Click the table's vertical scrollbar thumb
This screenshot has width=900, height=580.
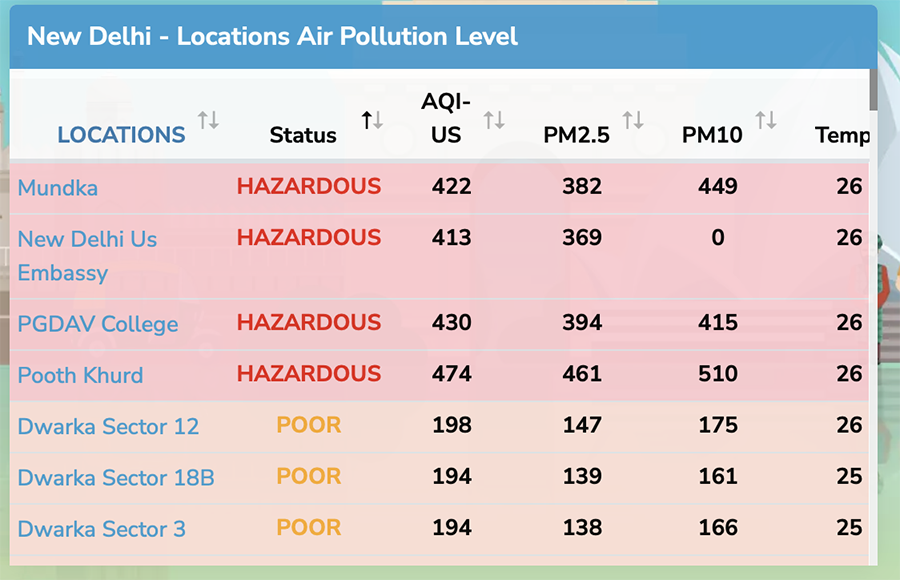pos(873,90)
